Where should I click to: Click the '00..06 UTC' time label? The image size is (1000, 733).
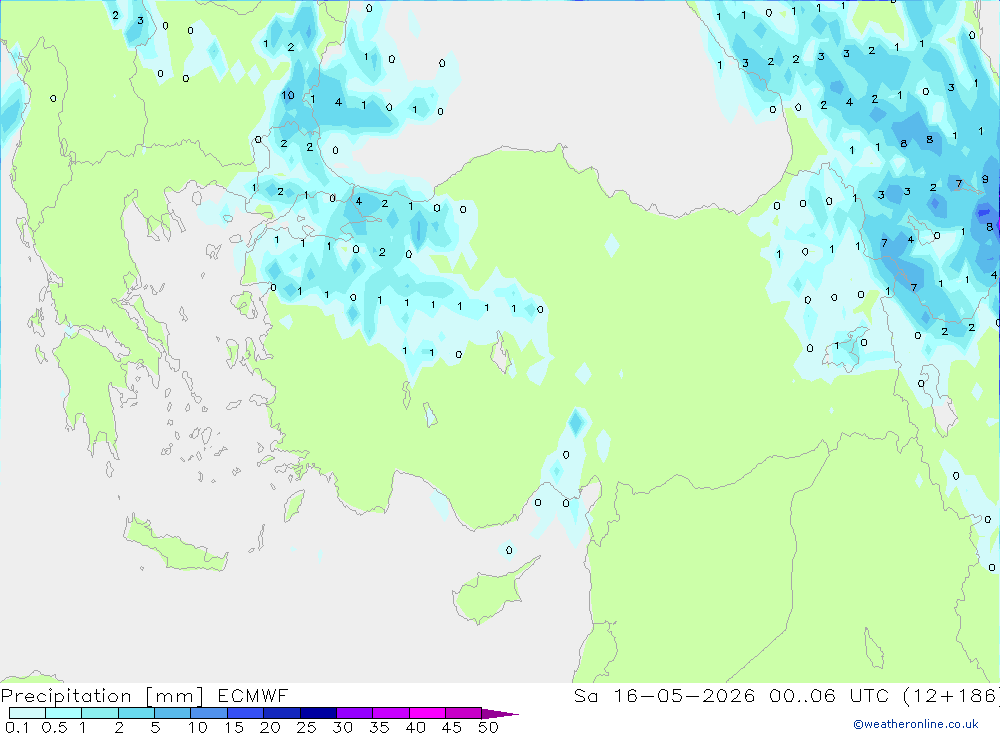click(x=829, y=695)
